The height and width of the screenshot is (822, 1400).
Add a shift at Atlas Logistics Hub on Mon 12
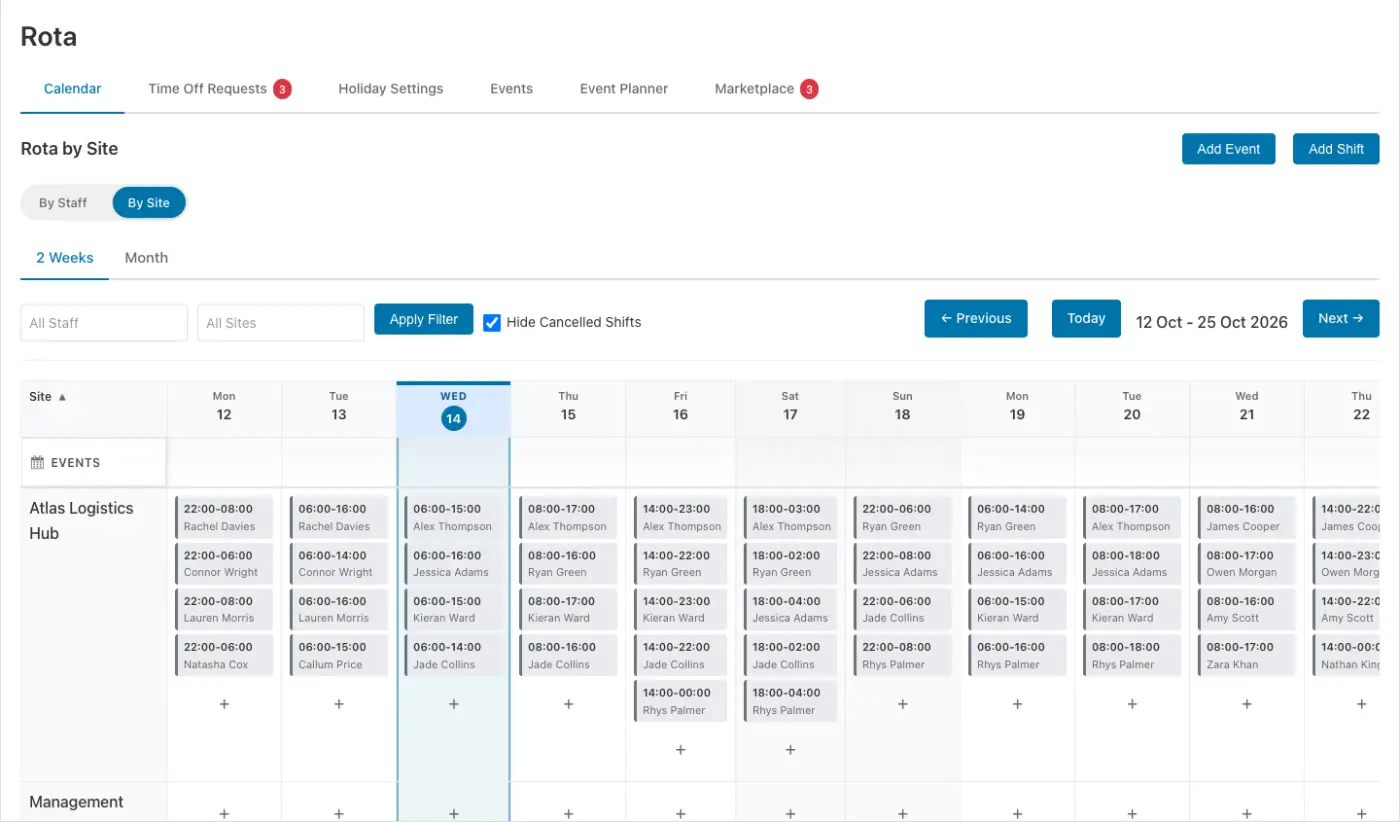[224, 704]
